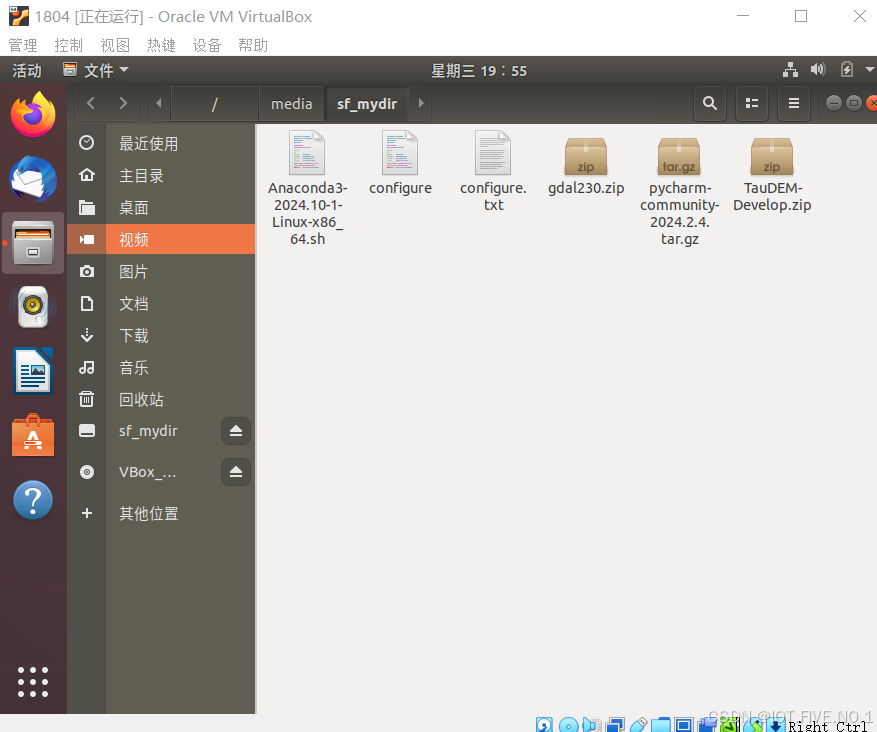
Task: Open 下载 downloads in sidebar
Action: coord(161,336)
